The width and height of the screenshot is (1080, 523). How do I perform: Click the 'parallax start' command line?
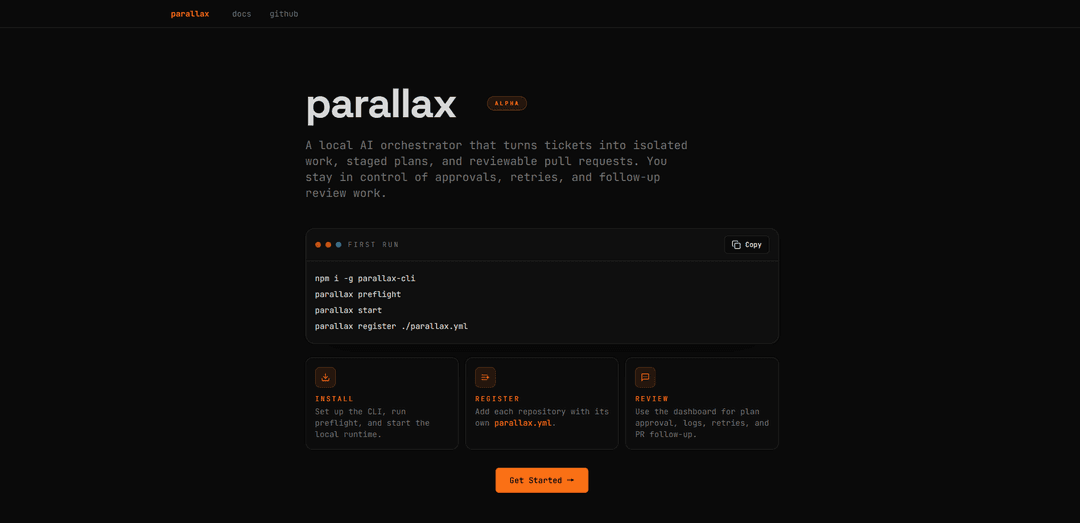(348, 310)
